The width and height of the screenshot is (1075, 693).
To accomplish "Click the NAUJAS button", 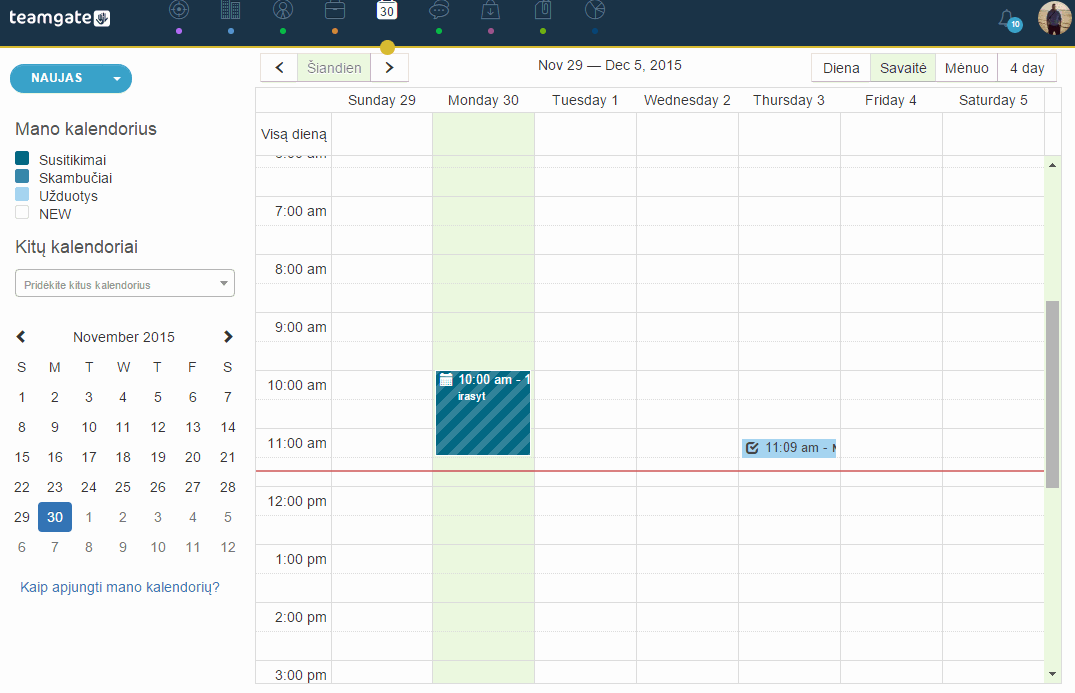I will coord(57,78).
